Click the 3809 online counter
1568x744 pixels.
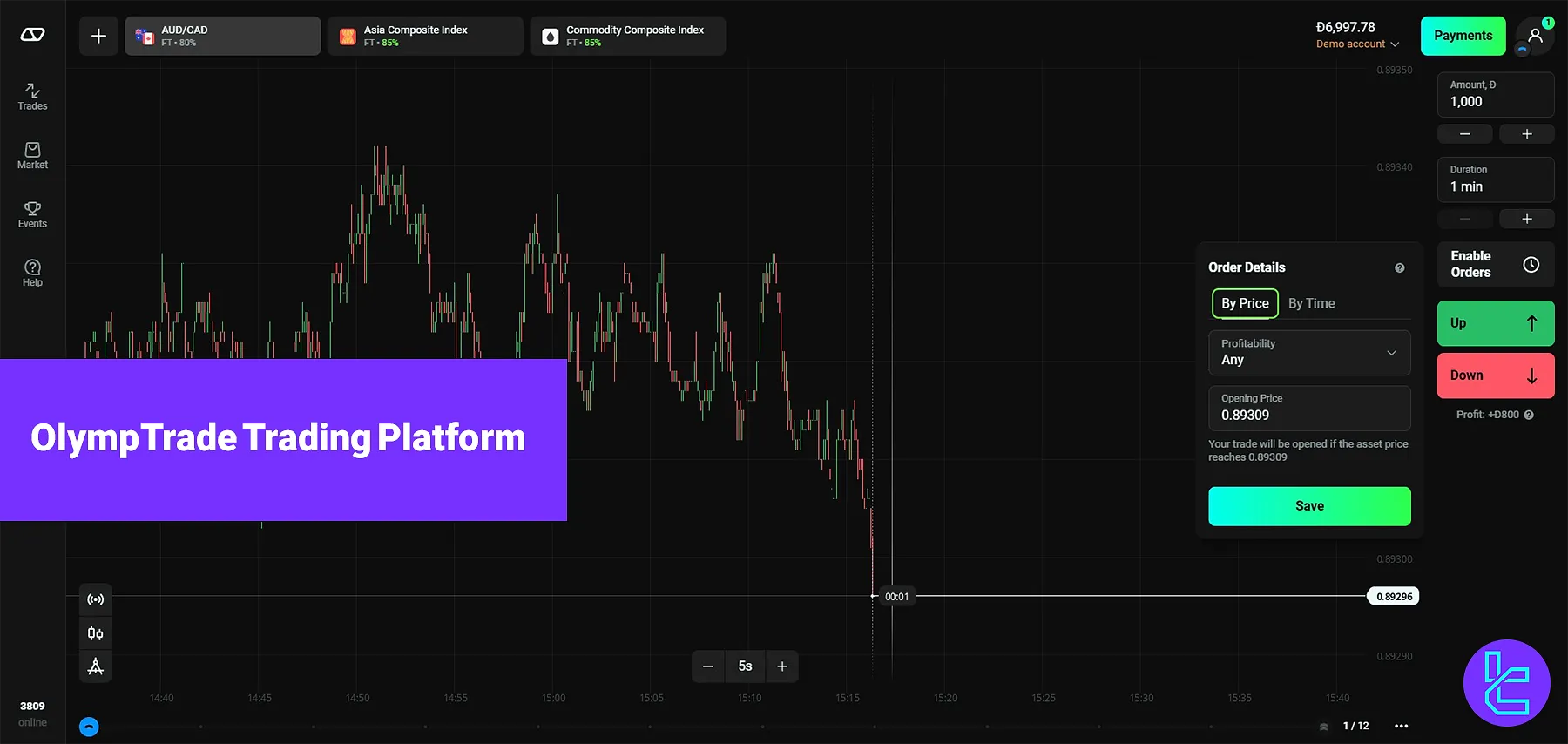[x=32, y=714]
